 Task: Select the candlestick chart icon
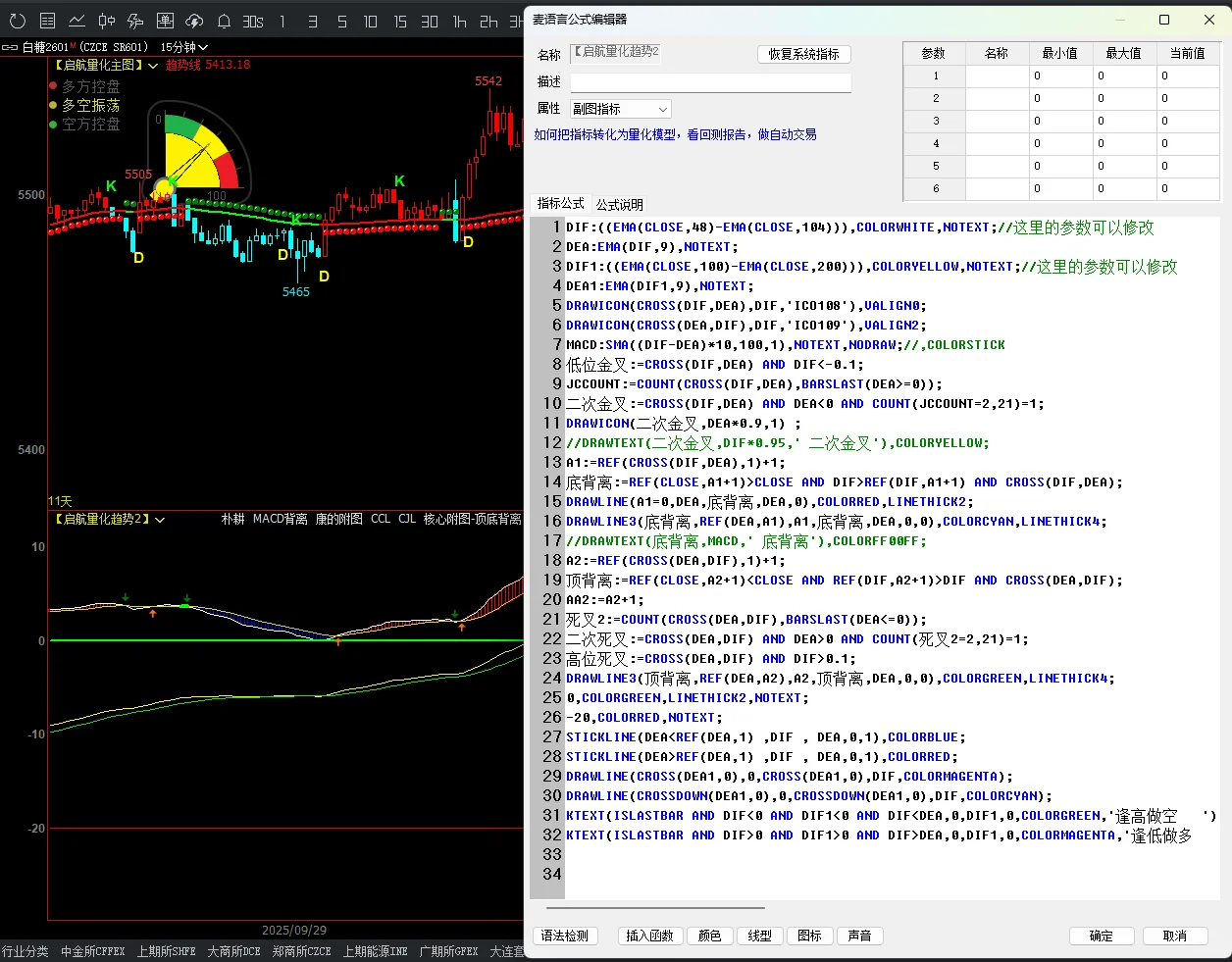106,21
